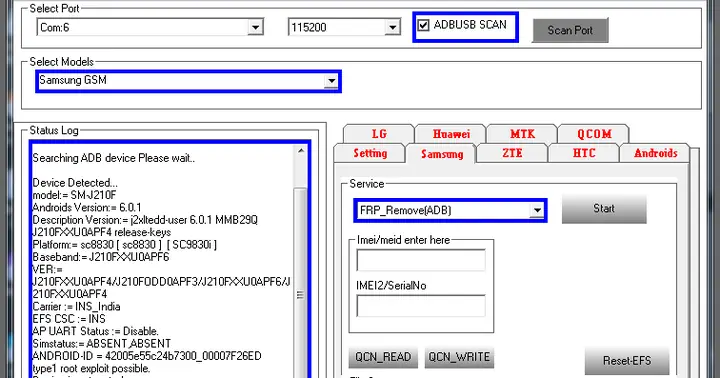Image resolution: width=720 pixels, height=378 pixels.
Task: Switch to the LG tab
Action: 379,134
